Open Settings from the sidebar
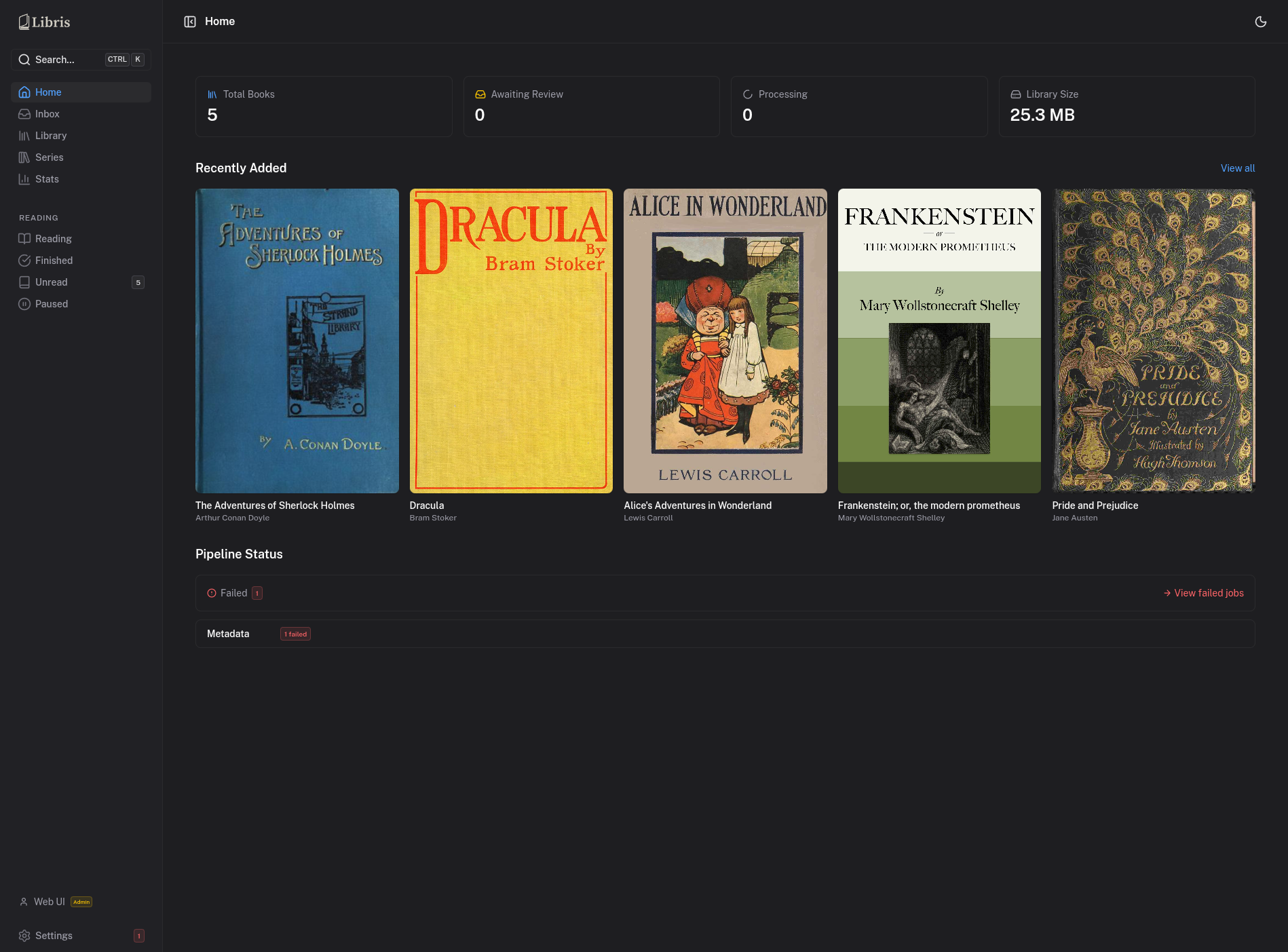The image size is (1288, 952). coord(81,936)
